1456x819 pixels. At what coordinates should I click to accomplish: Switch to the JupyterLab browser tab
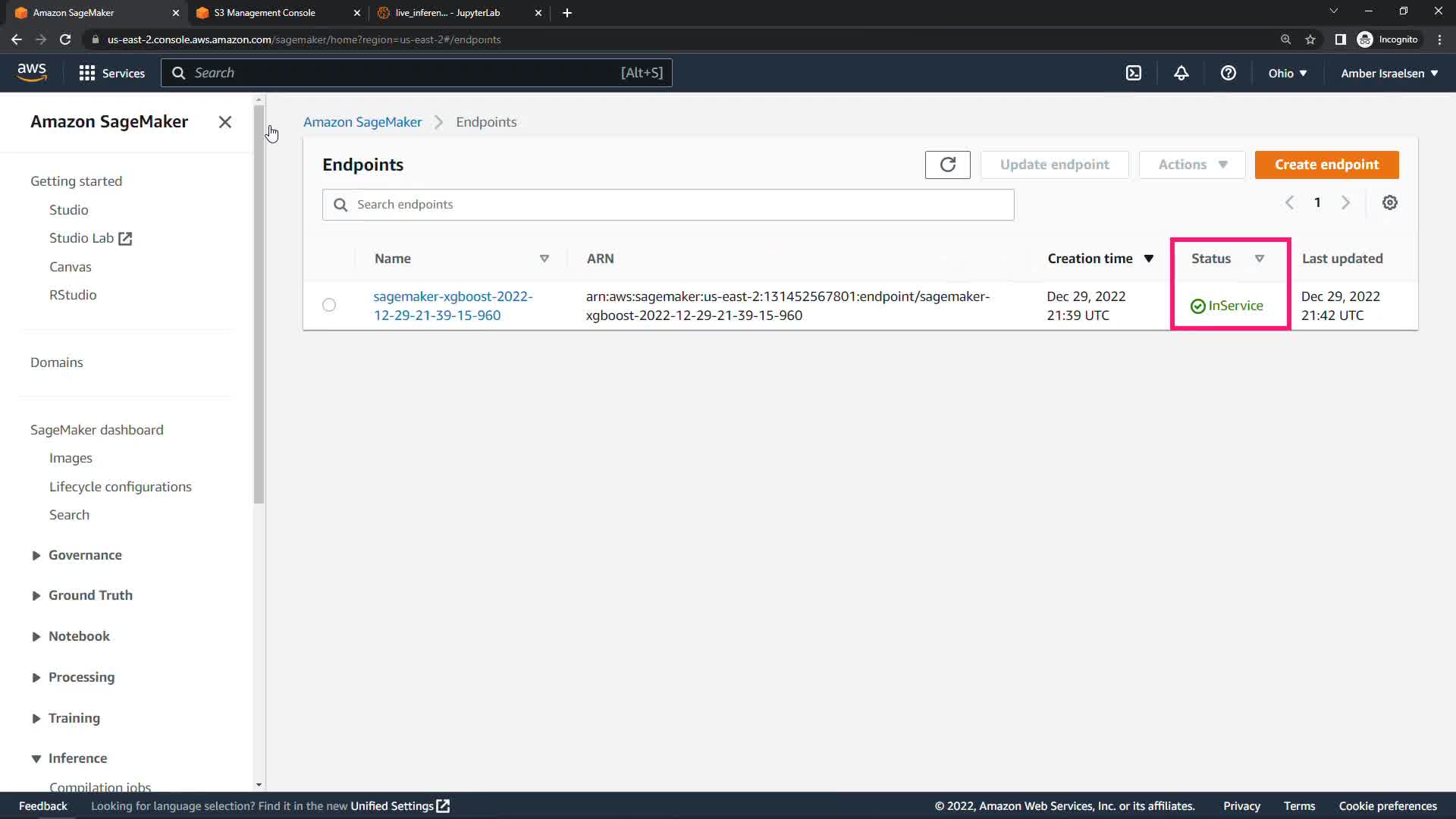[447, 13]
